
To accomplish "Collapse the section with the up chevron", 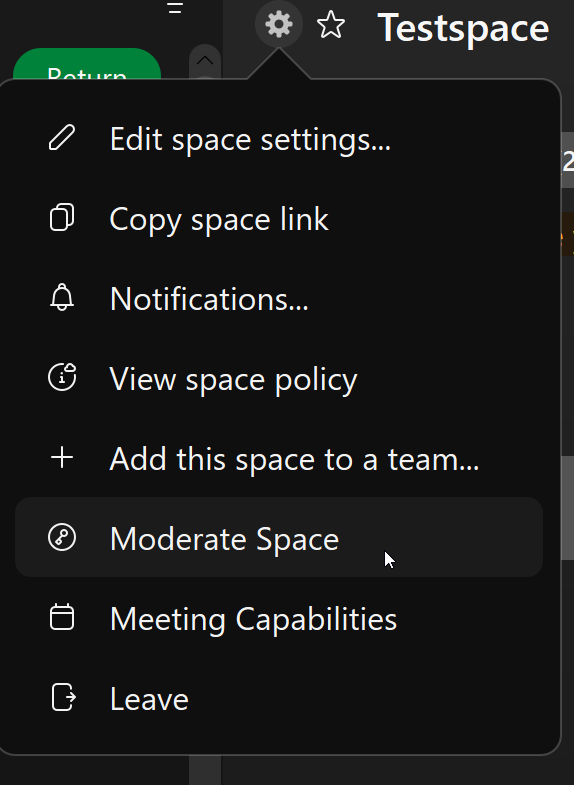I will click(x=205, y=61).
